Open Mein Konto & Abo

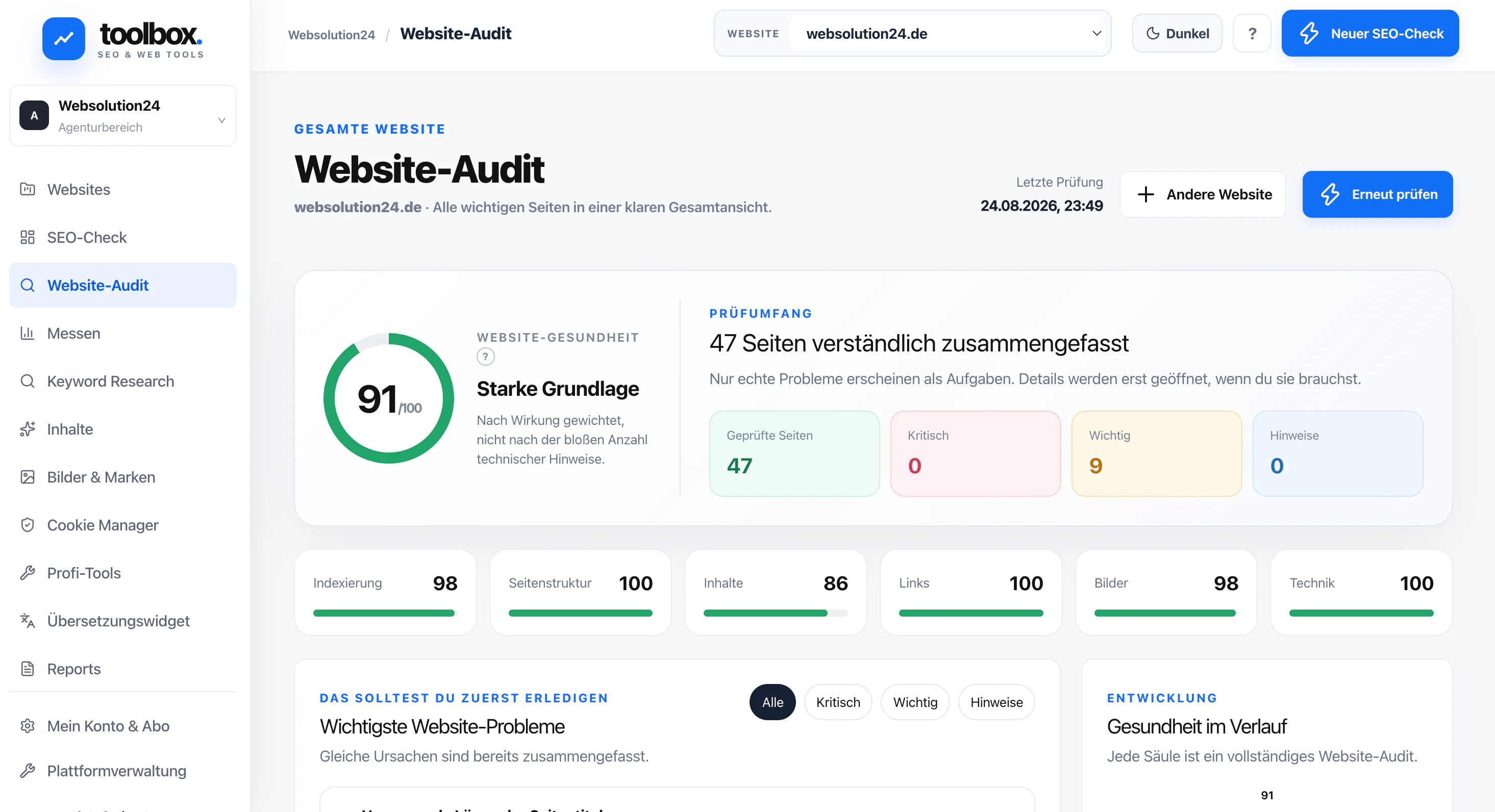pos(123,726)
